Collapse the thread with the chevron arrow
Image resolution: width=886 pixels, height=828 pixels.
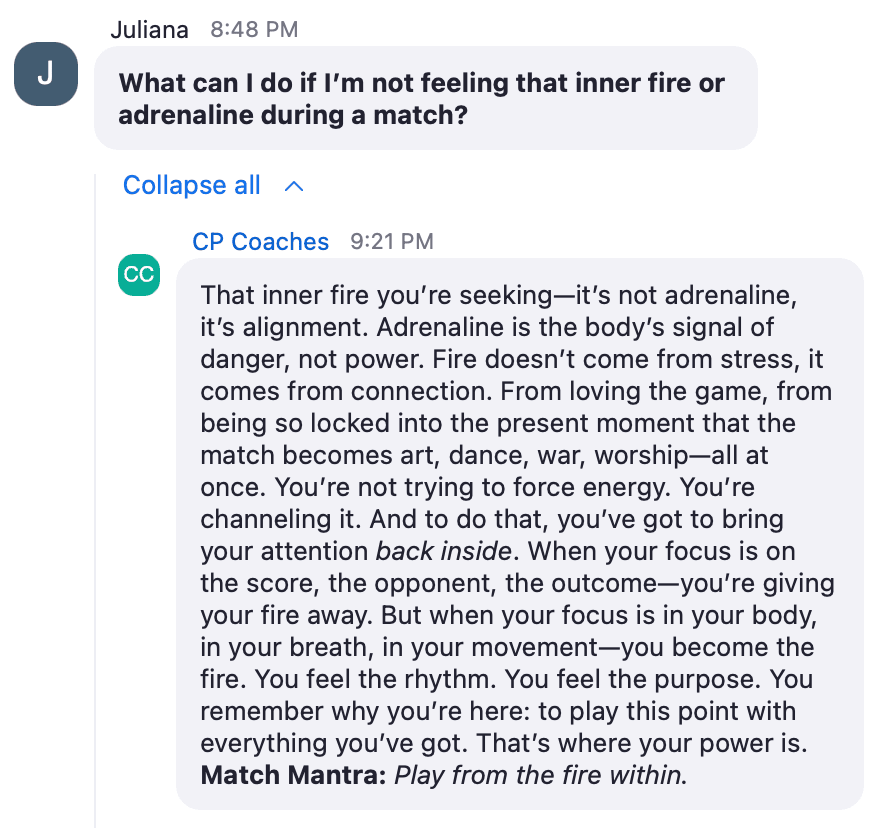(x=294, y=186)
